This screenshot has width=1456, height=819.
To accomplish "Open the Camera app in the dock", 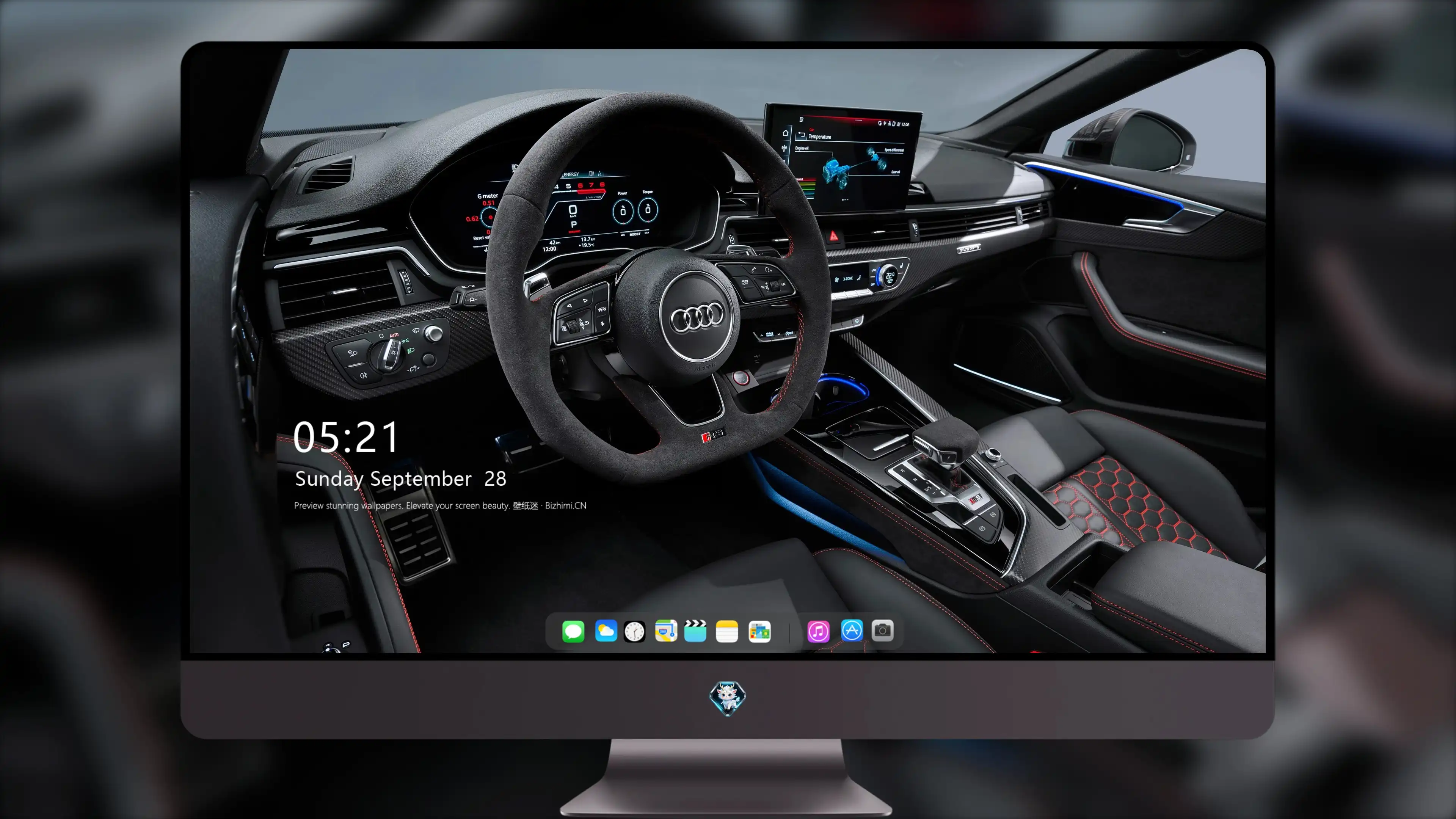I will 882,630.
